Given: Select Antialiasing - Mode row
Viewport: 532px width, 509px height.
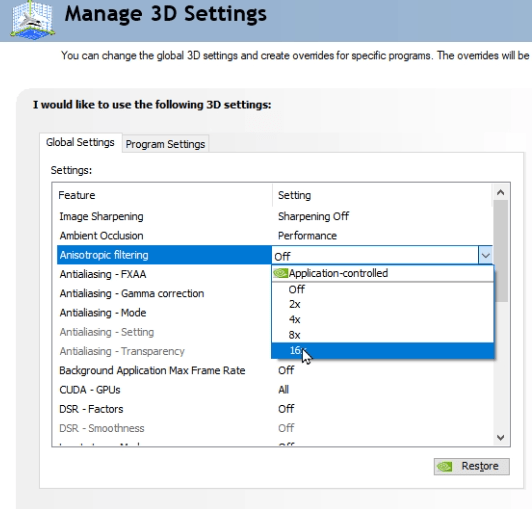Looking at the screenshot, I should tap(164, 313).
